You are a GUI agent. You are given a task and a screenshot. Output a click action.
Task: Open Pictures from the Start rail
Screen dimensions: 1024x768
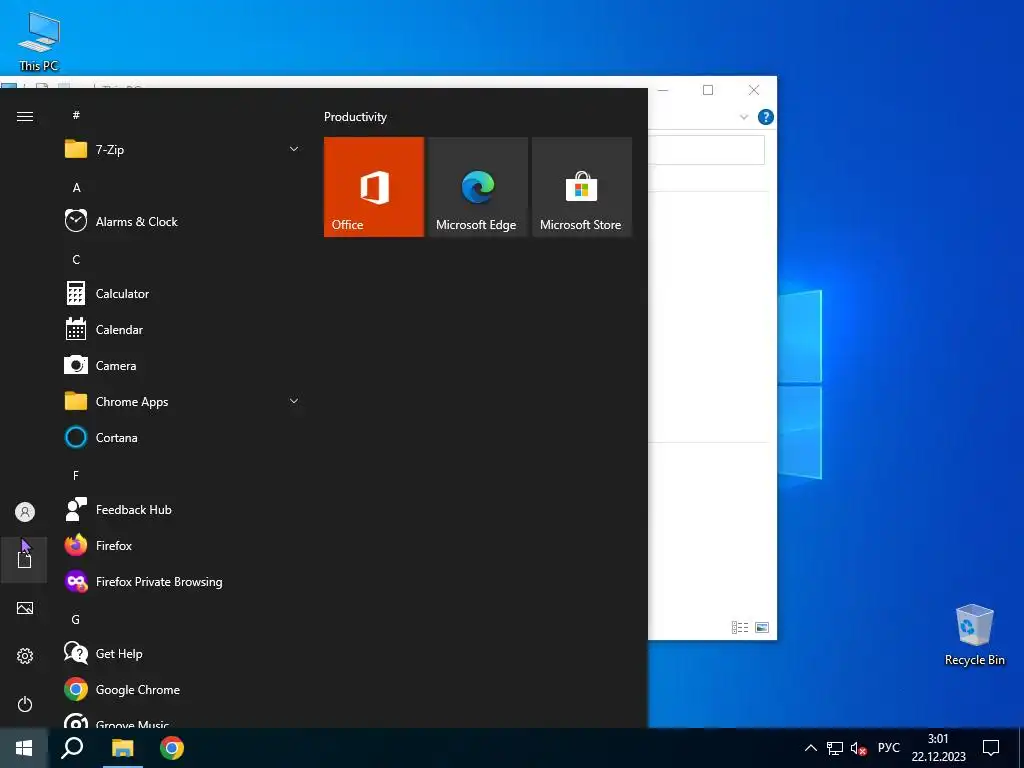[x=25, y=608]
